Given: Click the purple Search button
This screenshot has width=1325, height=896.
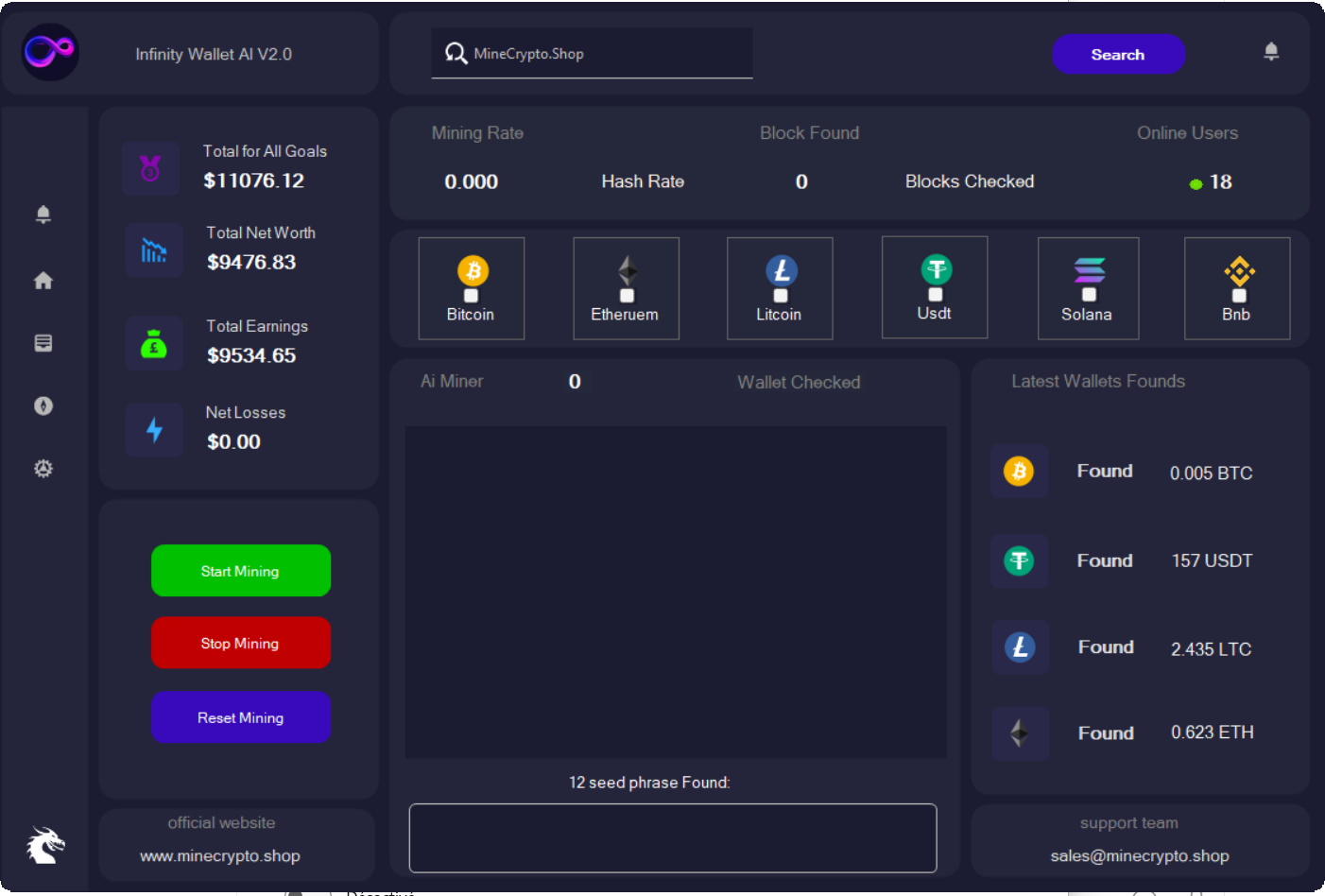Looking at the screenshot, I should pos(1118,55).
